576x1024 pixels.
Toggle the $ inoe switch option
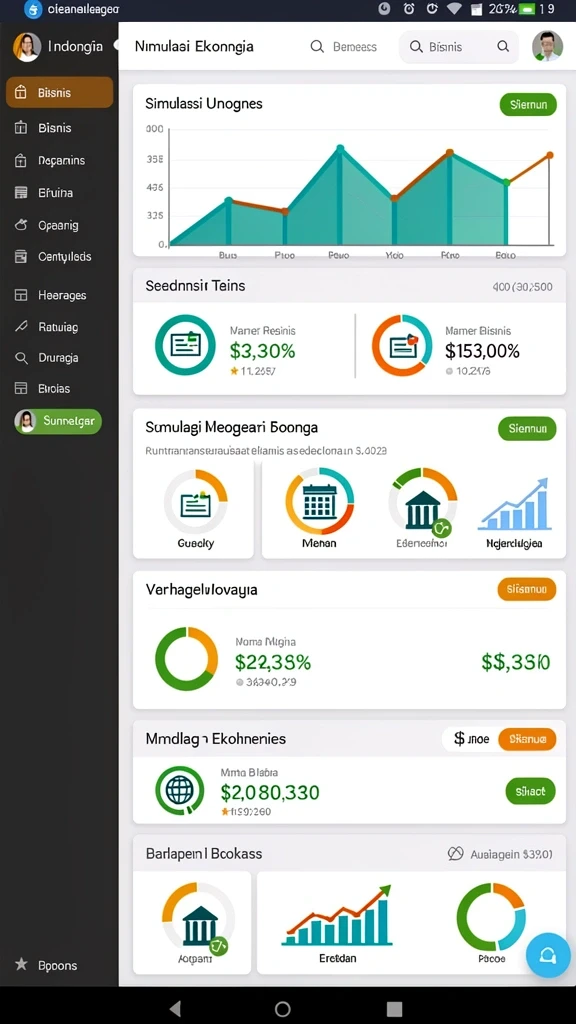pos(471,739)
